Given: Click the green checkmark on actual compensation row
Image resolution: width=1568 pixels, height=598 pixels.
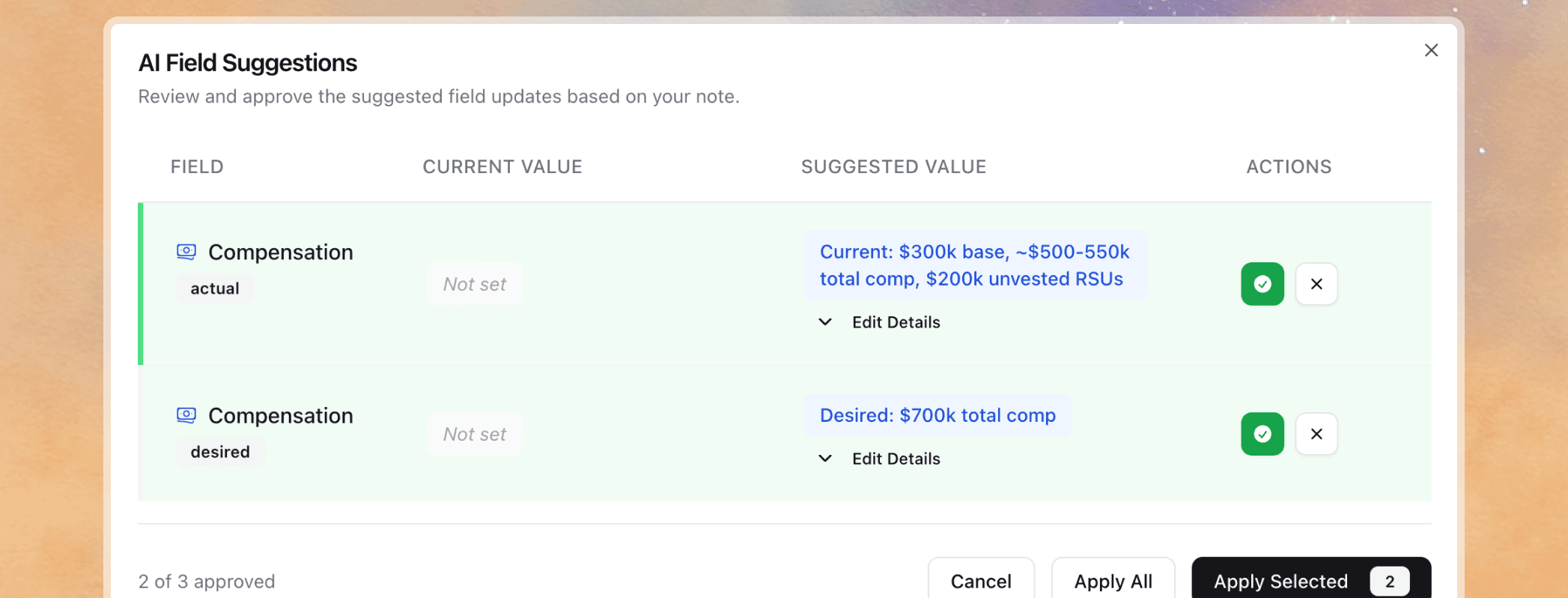Looking at the screenshot, I should click(1262, 284).
